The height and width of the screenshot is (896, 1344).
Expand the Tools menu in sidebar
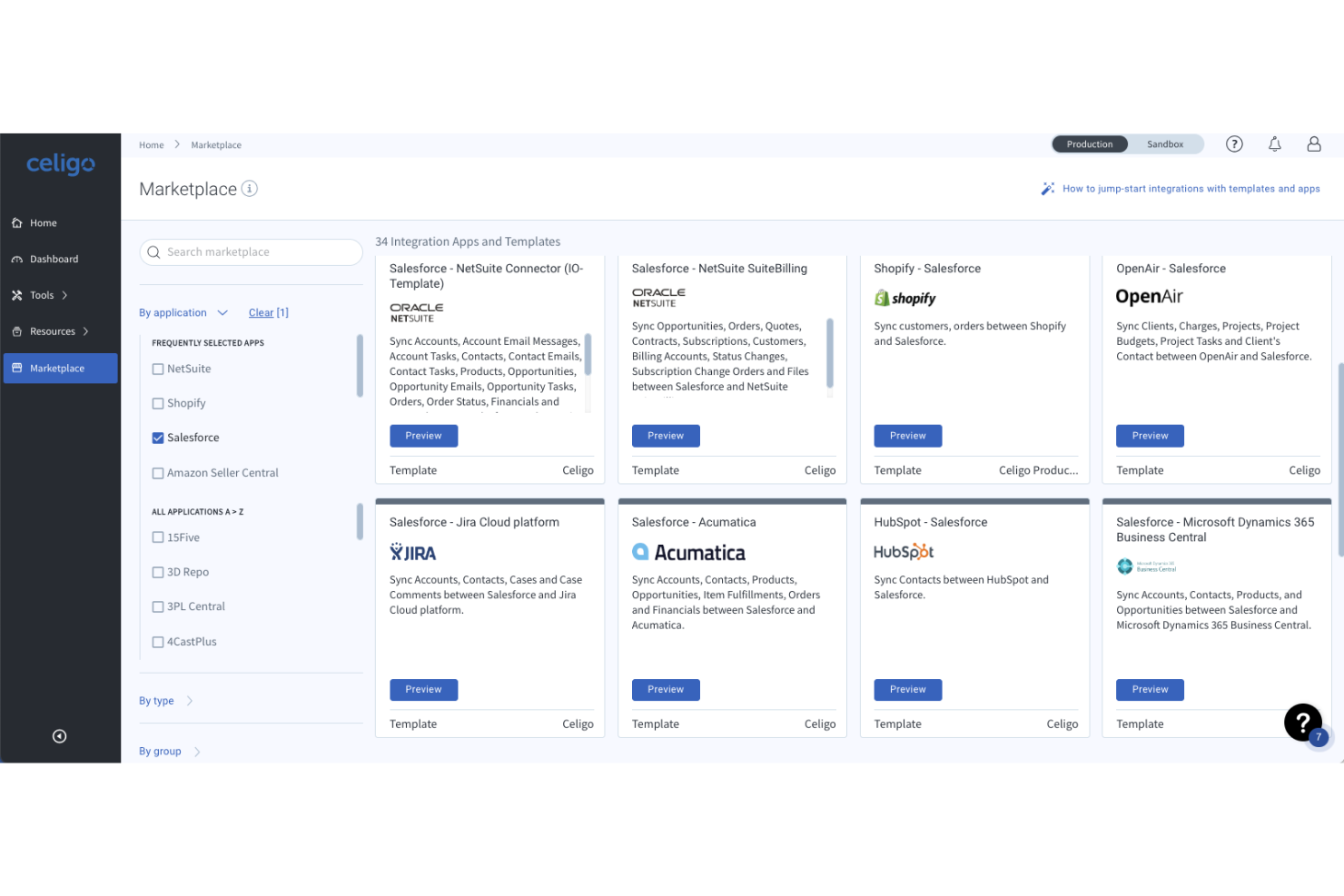click(x=60, y=295)
